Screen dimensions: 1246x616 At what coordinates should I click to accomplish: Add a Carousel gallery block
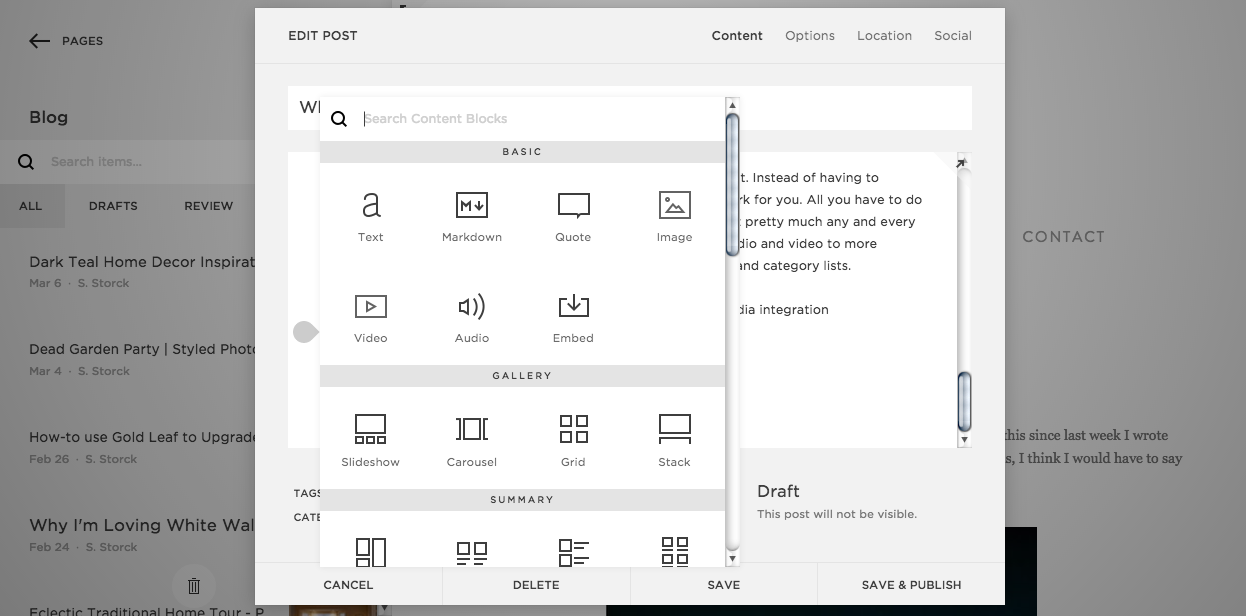[471, 440]
